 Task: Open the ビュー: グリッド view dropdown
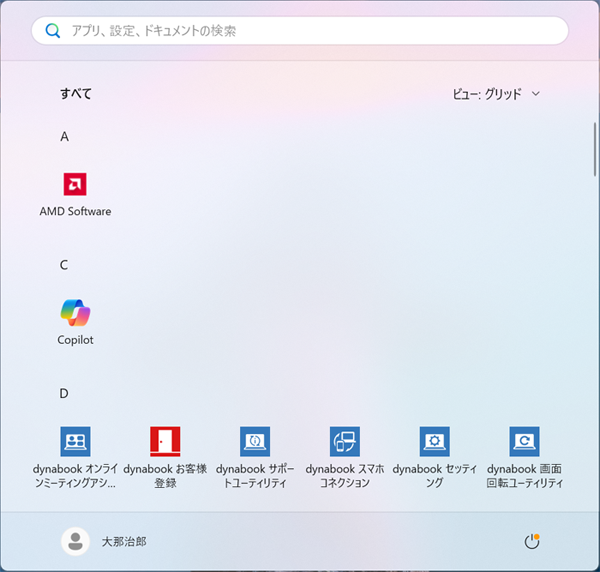[496, 94]
